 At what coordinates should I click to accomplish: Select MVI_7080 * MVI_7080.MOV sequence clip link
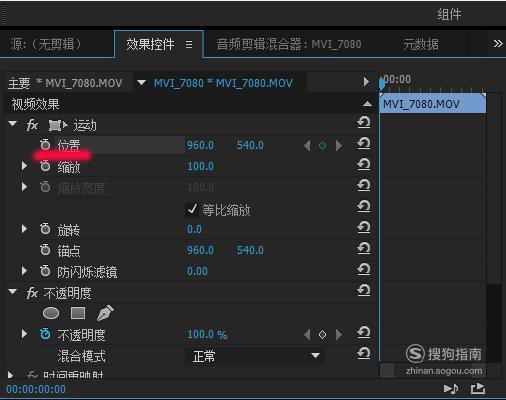pos(223,83)
